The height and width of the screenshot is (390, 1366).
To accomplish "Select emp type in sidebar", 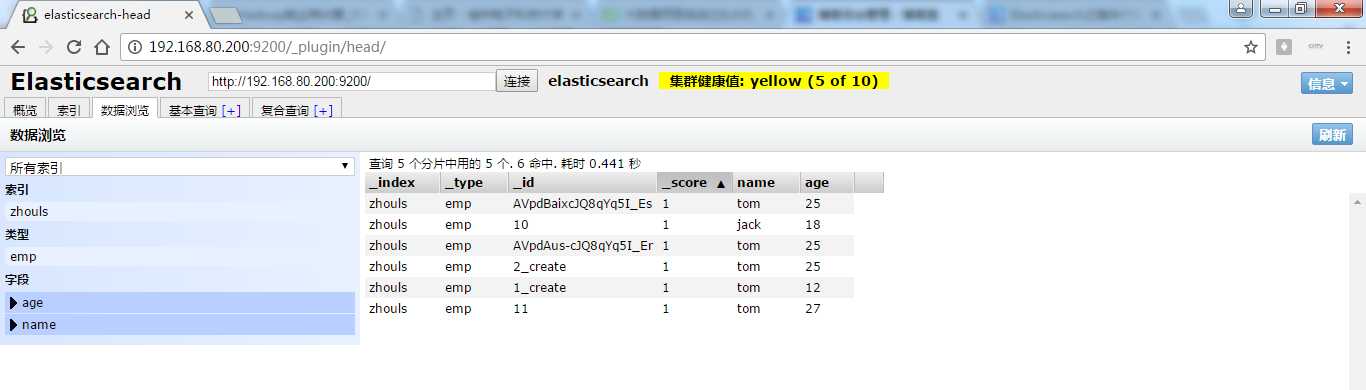I will (x=180, y=256).
